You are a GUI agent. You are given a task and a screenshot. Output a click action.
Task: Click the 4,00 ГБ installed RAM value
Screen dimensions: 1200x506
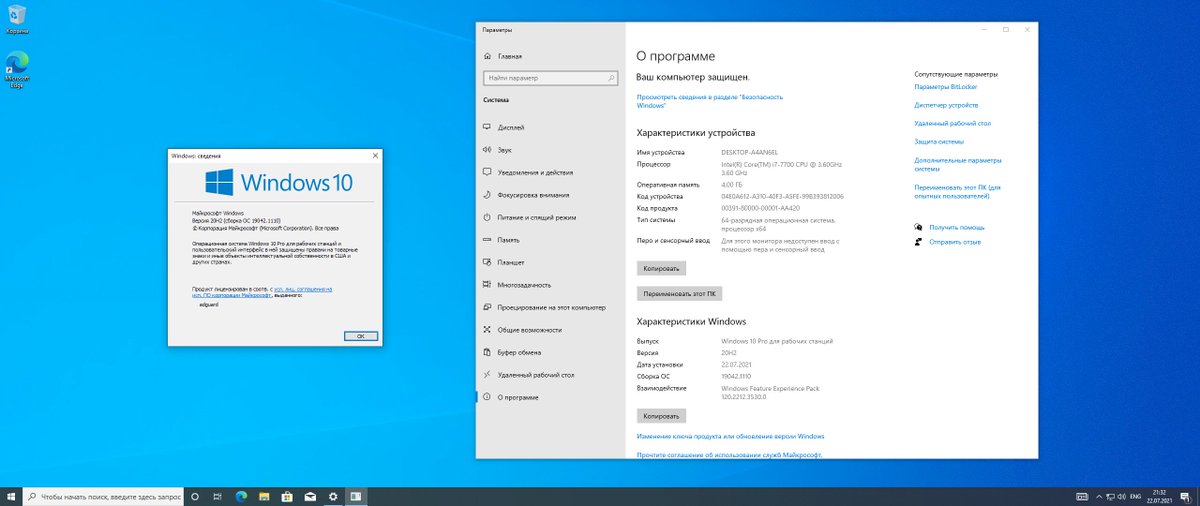733,185
